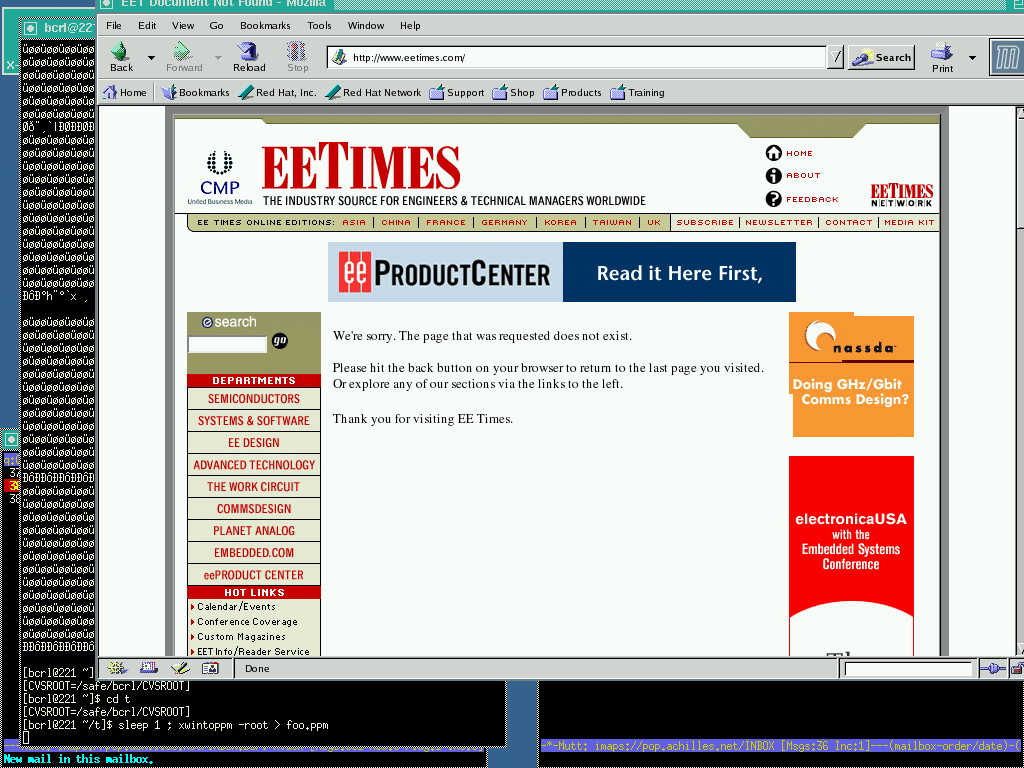This screenshot has height=768, width=1024.
Task: Open the Go menu
Action: [216, 25]
